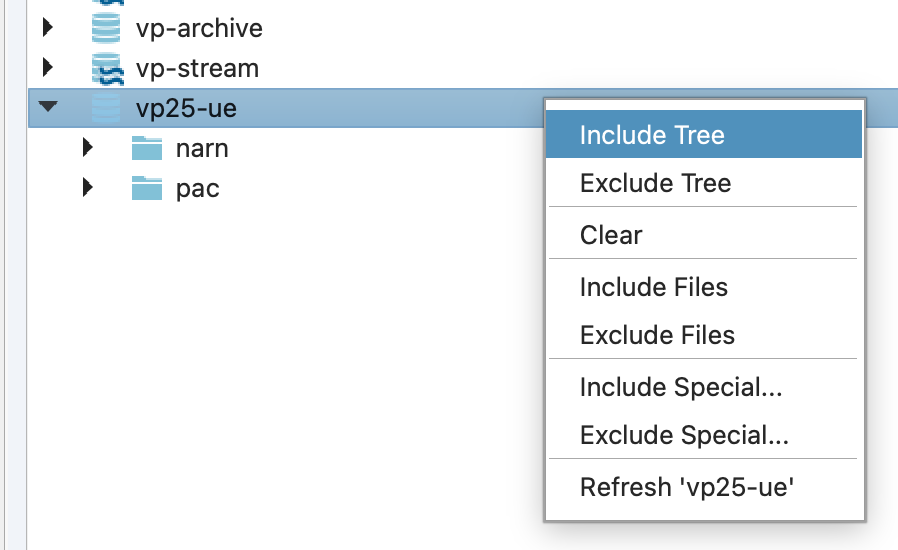This screenshot has height=550, width=898.
Task: Collapse the vp25-ue depot
Action: (x=47, y=107)
